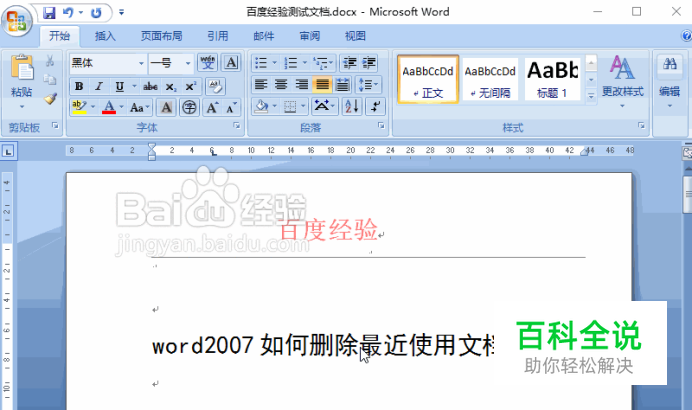Apply paragraph shading paint bucket
The width and height of the screenshot is (692, 410).
(x=262, y=107)
